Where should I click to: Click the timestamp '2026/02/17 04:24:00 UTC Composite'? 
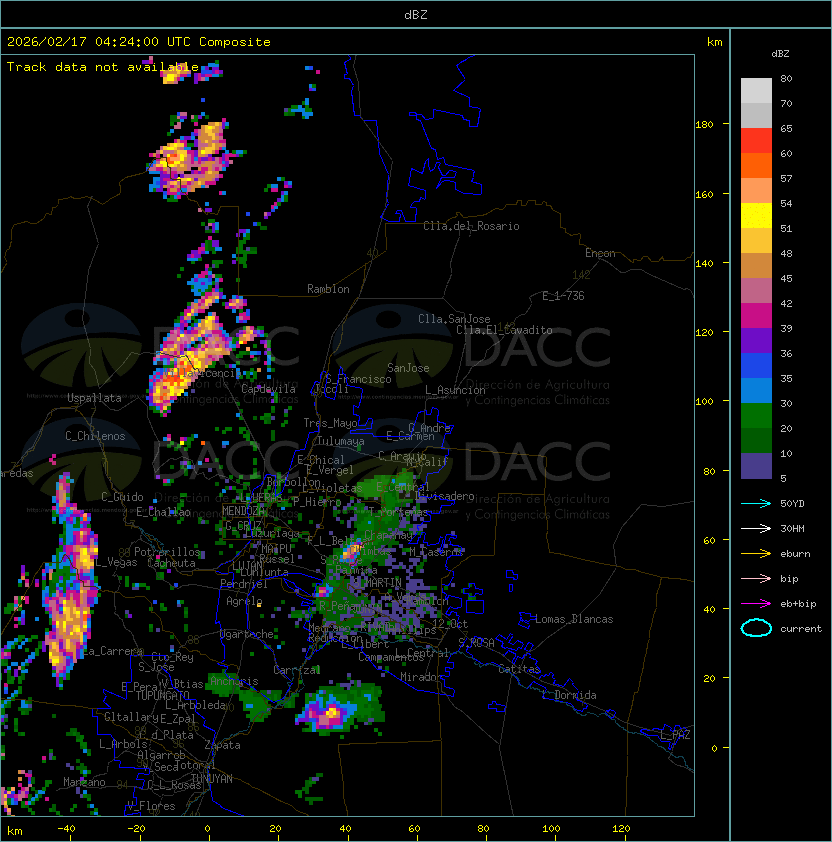pyautogui.click(x=139, y=42)
